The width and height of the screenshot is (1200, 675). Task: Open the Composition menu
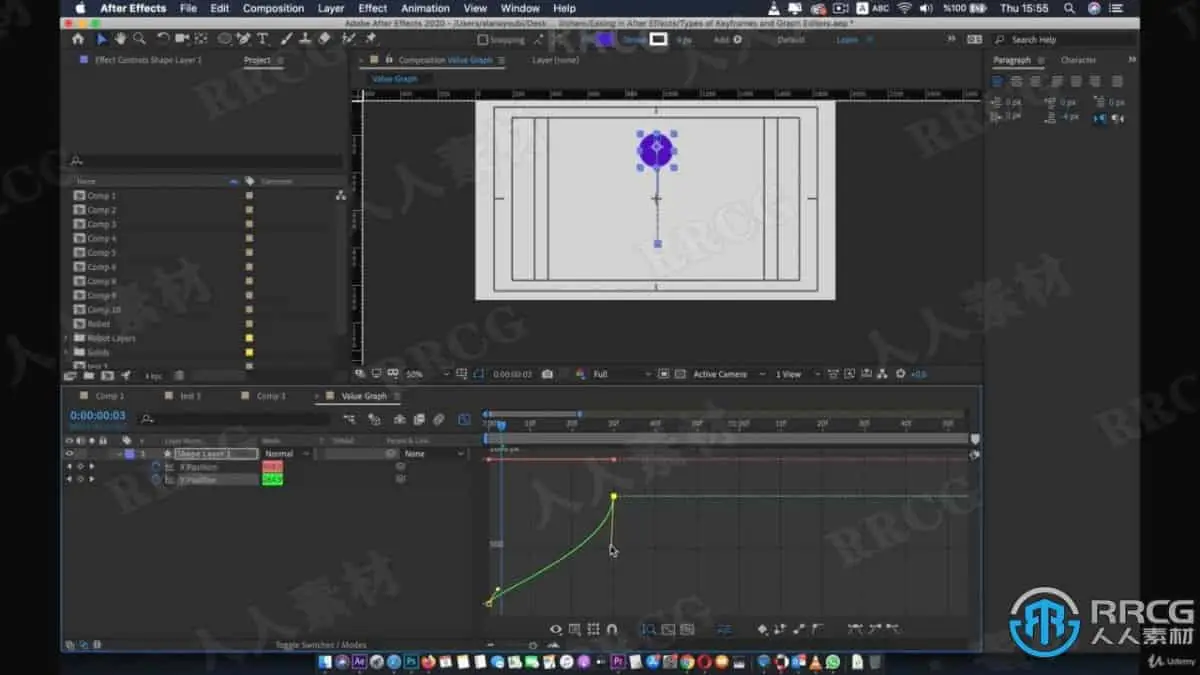coord(273,8)
